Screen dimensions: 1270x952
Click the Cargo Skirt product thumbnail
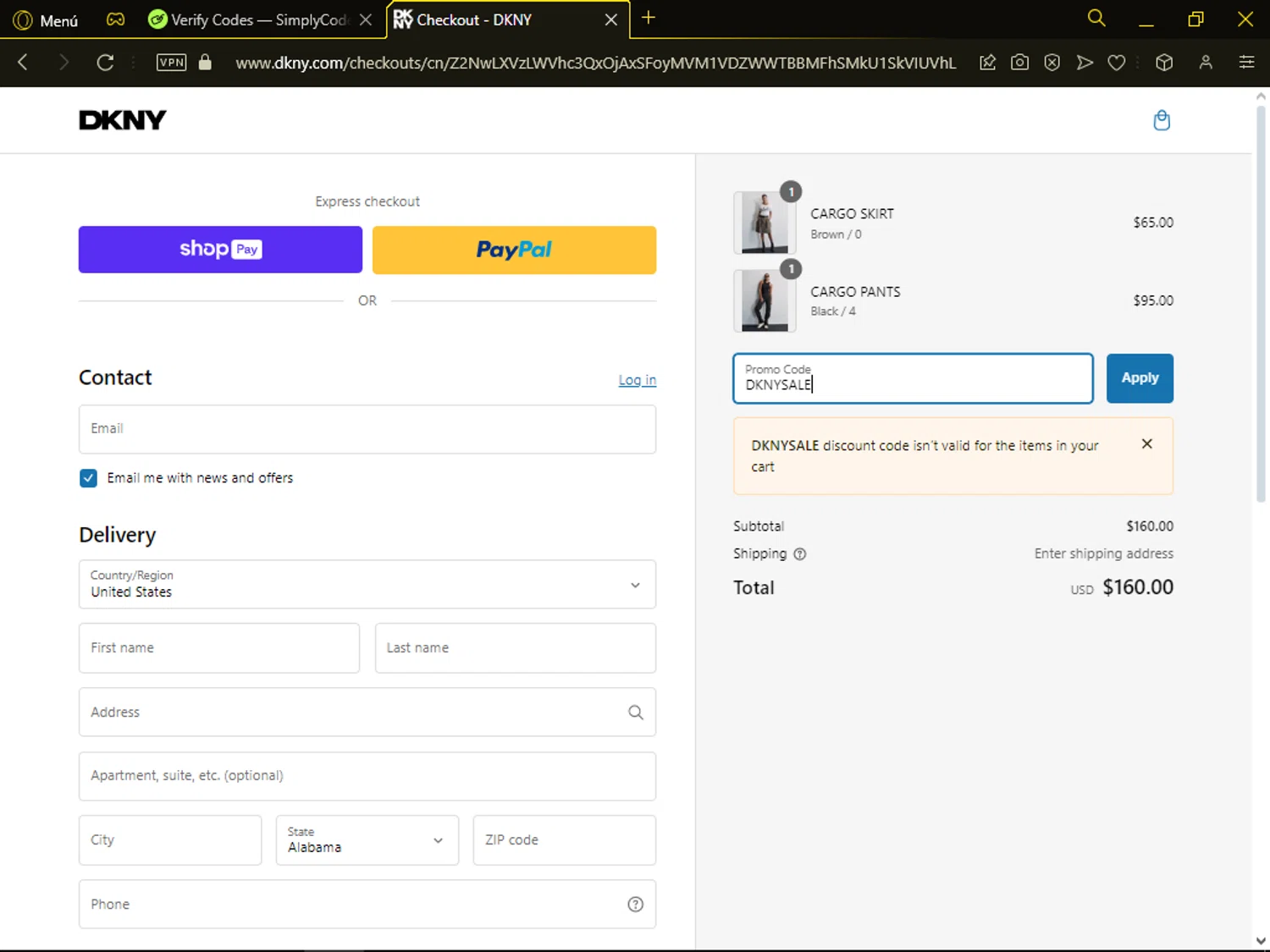765,223
